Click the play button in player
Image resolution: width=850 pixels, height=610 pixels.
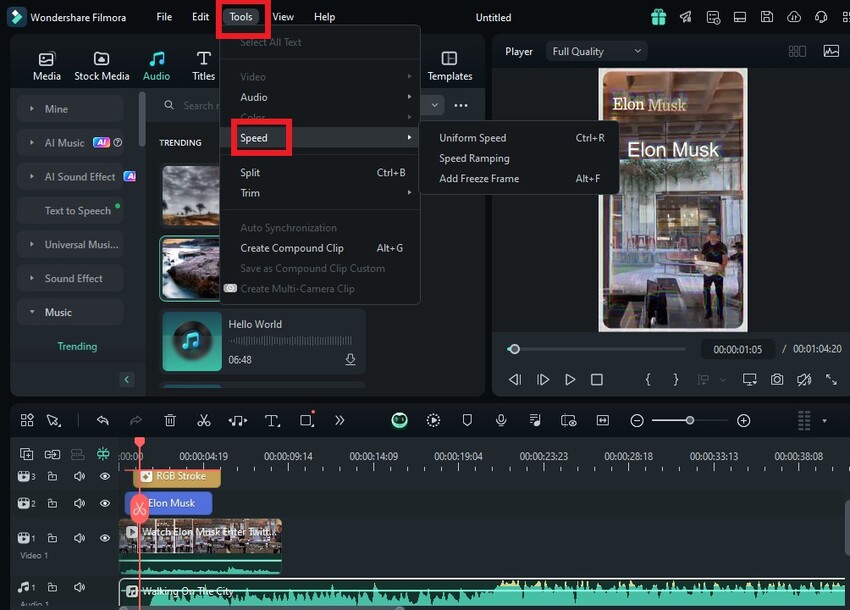click(570, 380)
